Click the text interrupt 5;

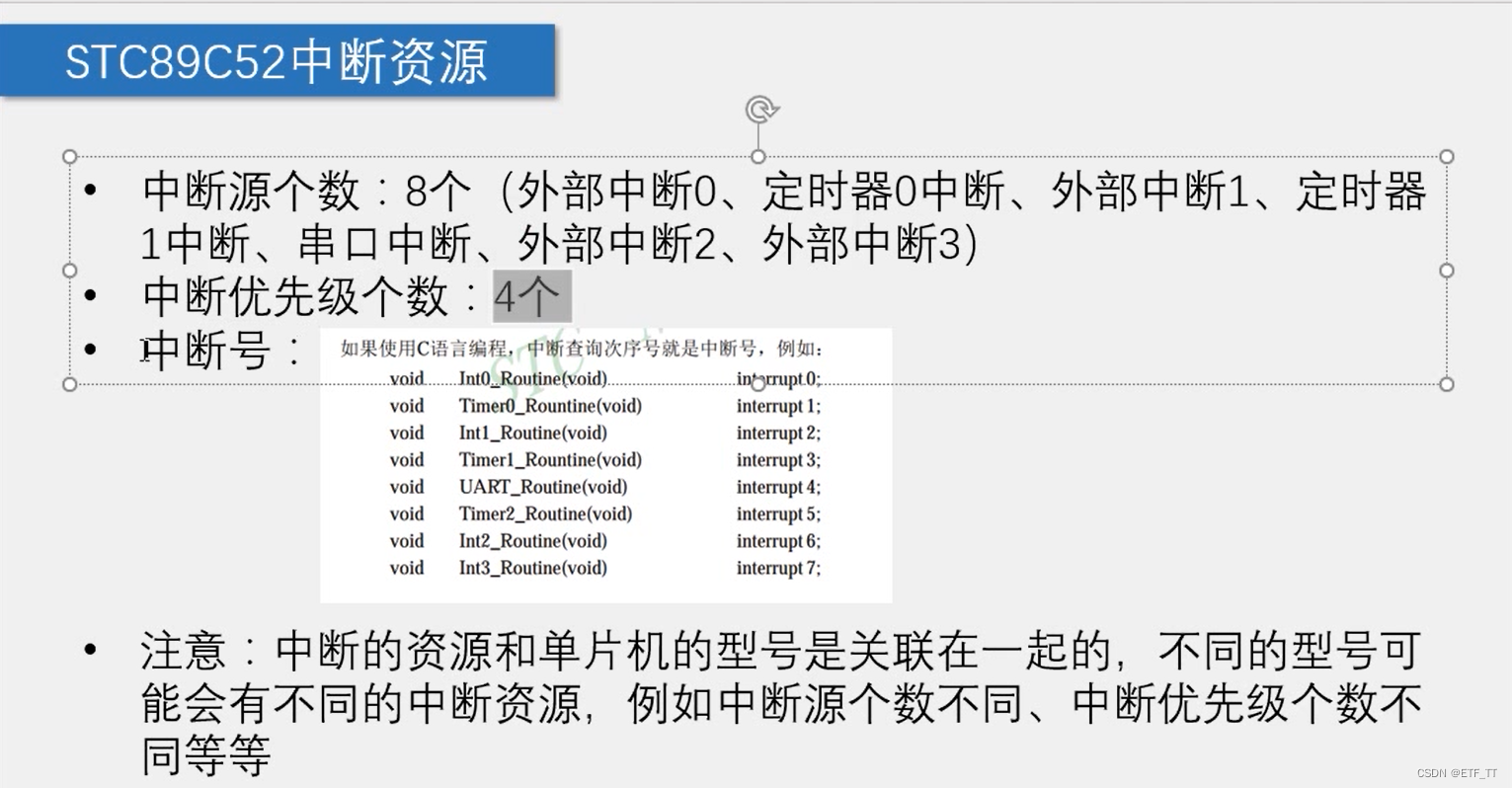coord(778,513)
